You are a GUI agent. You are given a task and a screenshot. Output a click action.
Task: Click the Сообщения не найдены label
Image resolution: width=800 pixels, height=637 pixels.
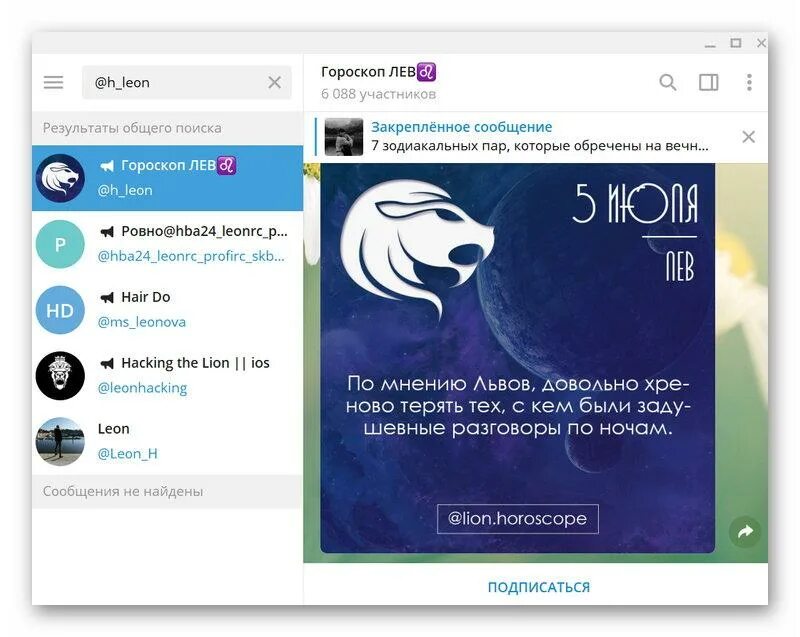click(123, 491)
